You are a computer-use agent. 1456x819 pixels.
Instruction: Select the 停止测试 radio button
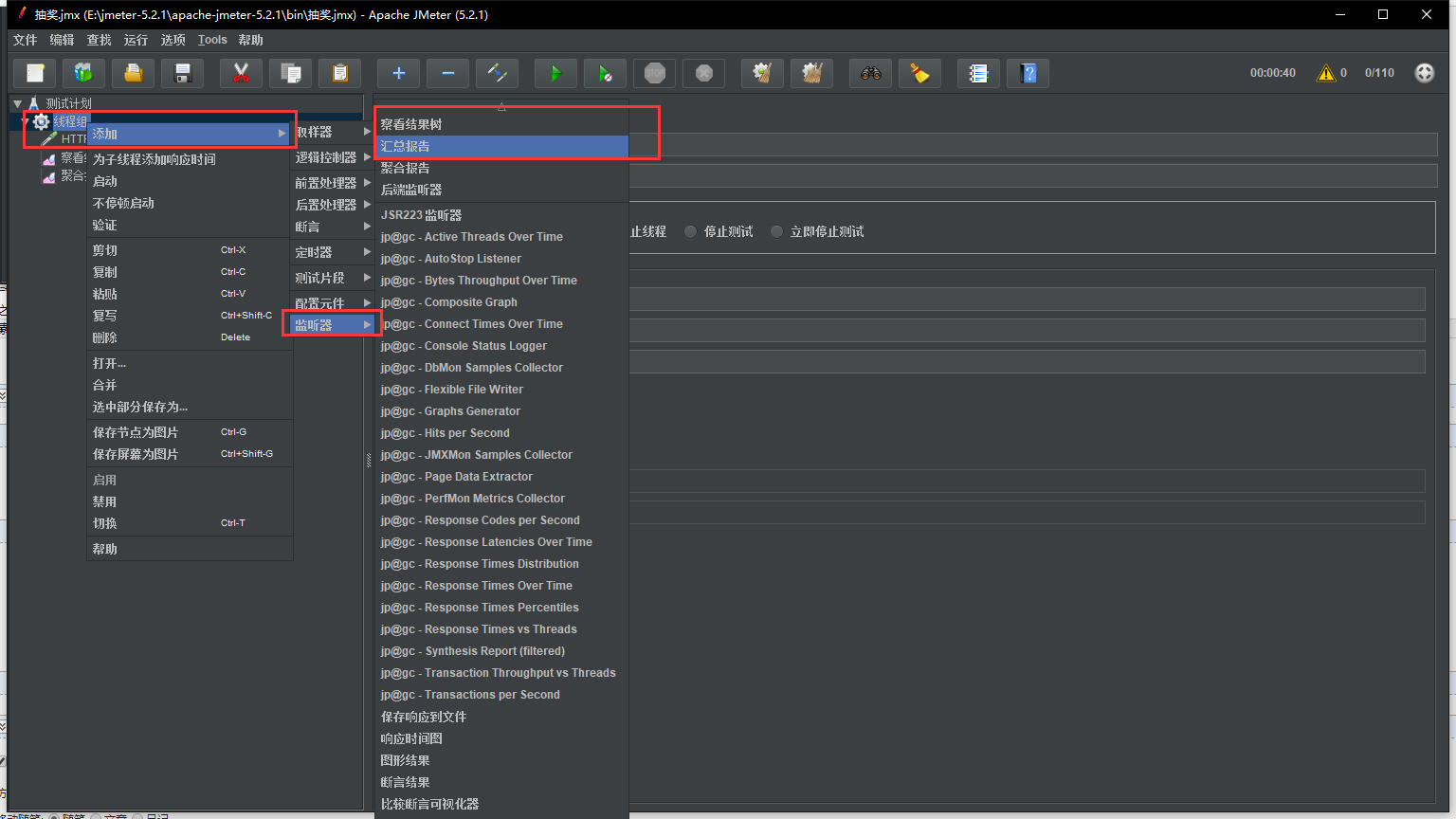tap(690, 231)
